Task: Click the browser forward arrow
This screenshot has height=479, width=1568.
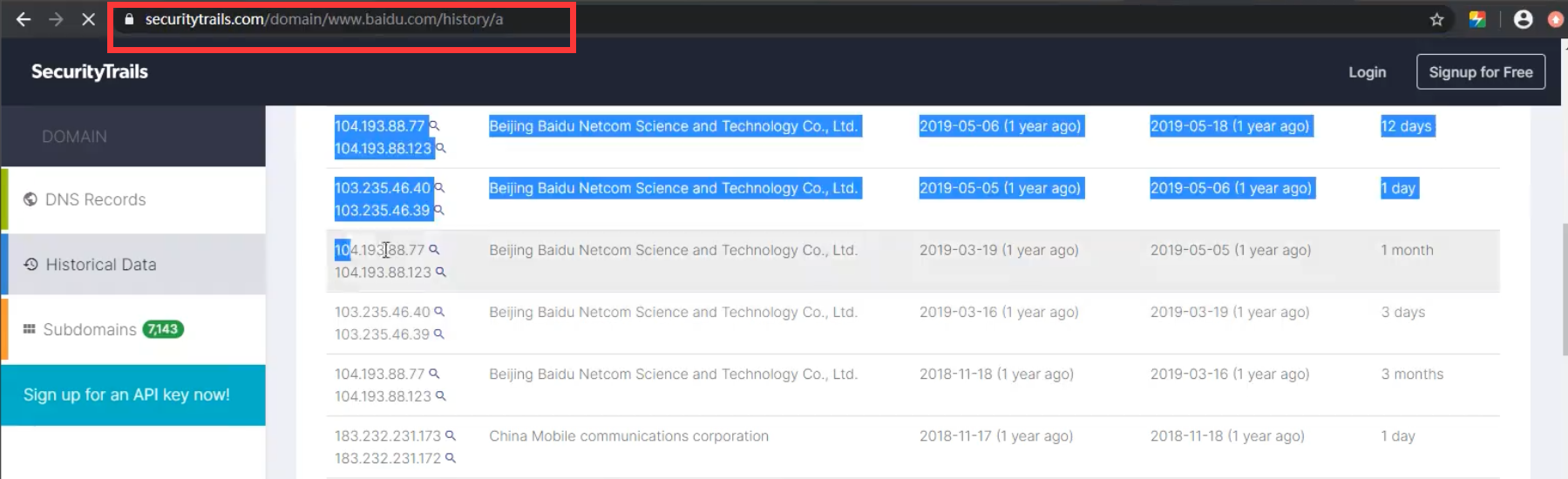Action: click(56, 19)
